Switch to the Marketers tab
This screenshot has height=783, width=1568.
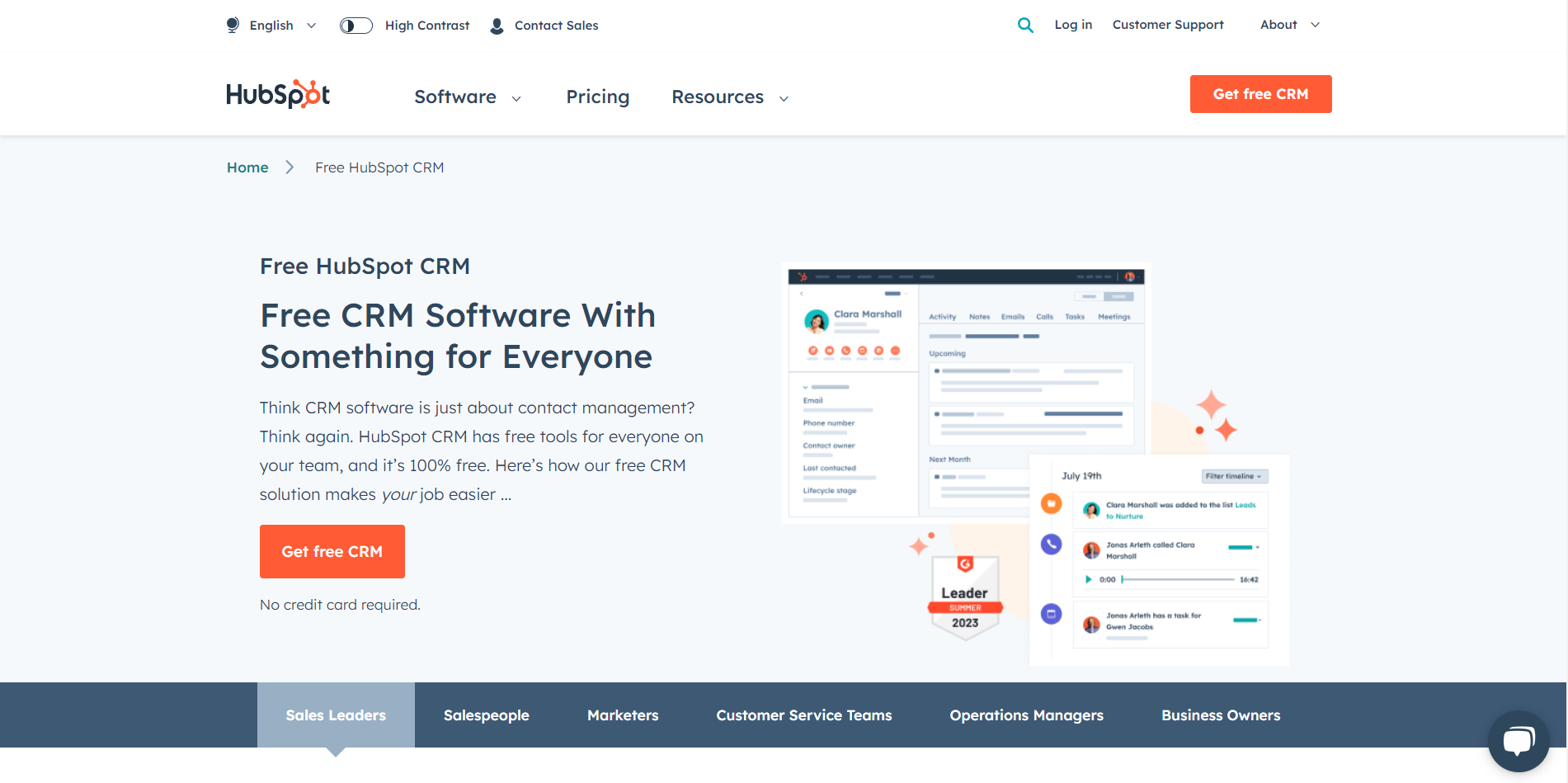point(623,715)
